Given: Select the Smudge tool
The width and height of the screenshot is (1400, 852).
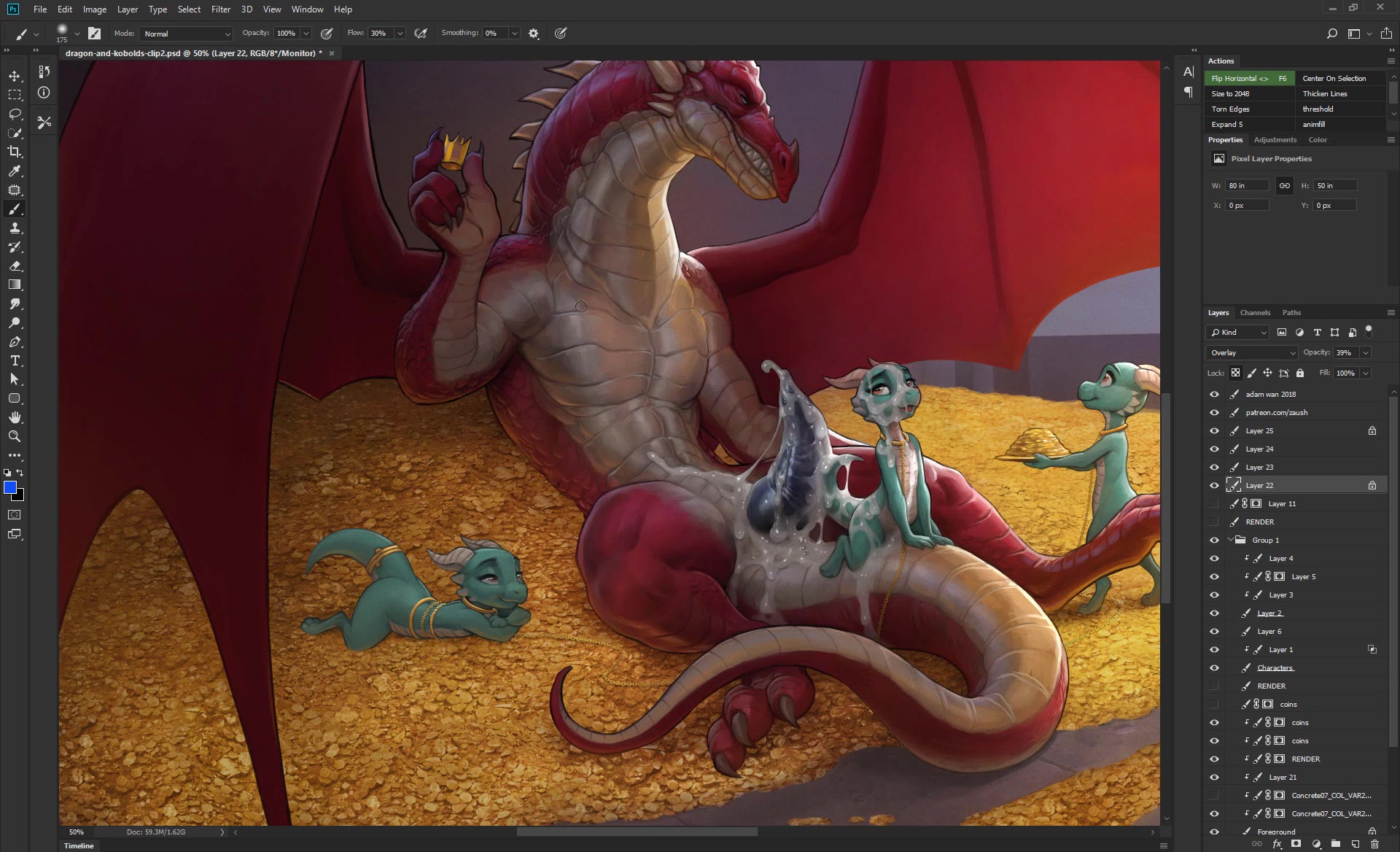Looking at the screenshot, I should pyautogui.click(x=15, y=304).
